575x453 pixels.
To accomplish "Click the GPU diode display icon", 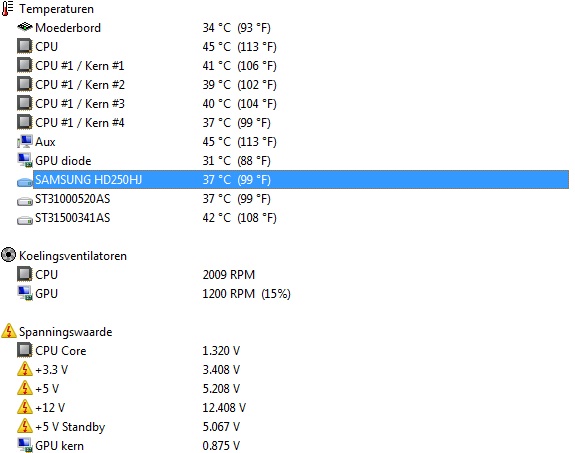I will point(25,160).
